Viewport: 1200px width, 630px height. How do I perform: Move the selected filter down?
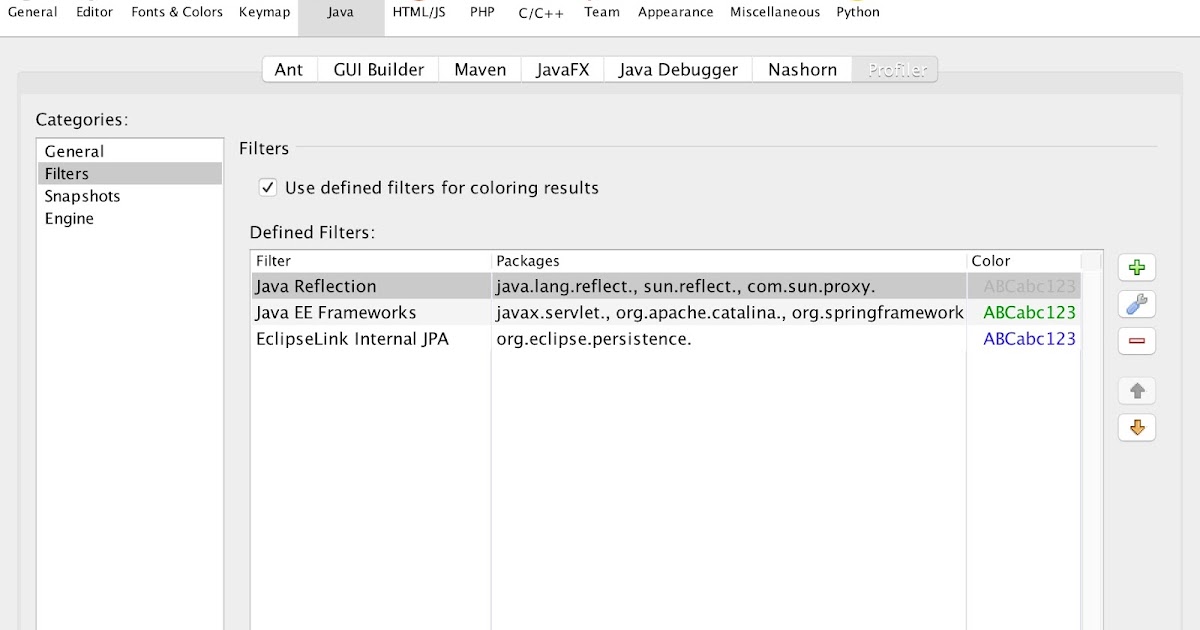1136,427
